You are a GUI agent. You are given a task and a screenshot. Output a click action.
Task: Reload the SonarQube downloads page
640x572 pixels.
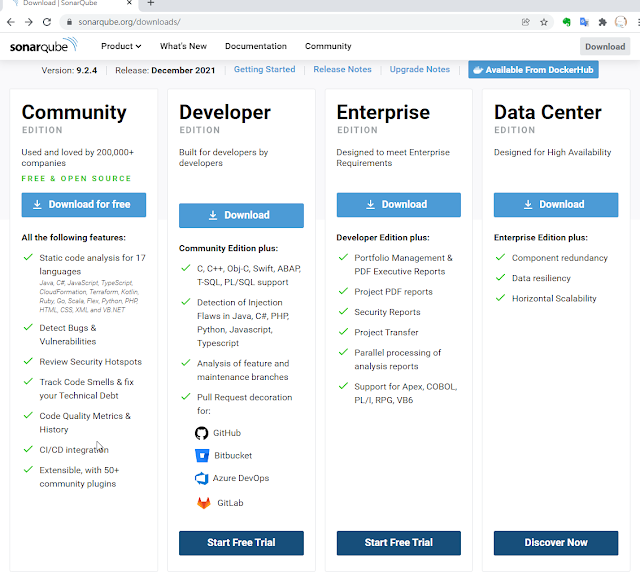tap(47, 22)
